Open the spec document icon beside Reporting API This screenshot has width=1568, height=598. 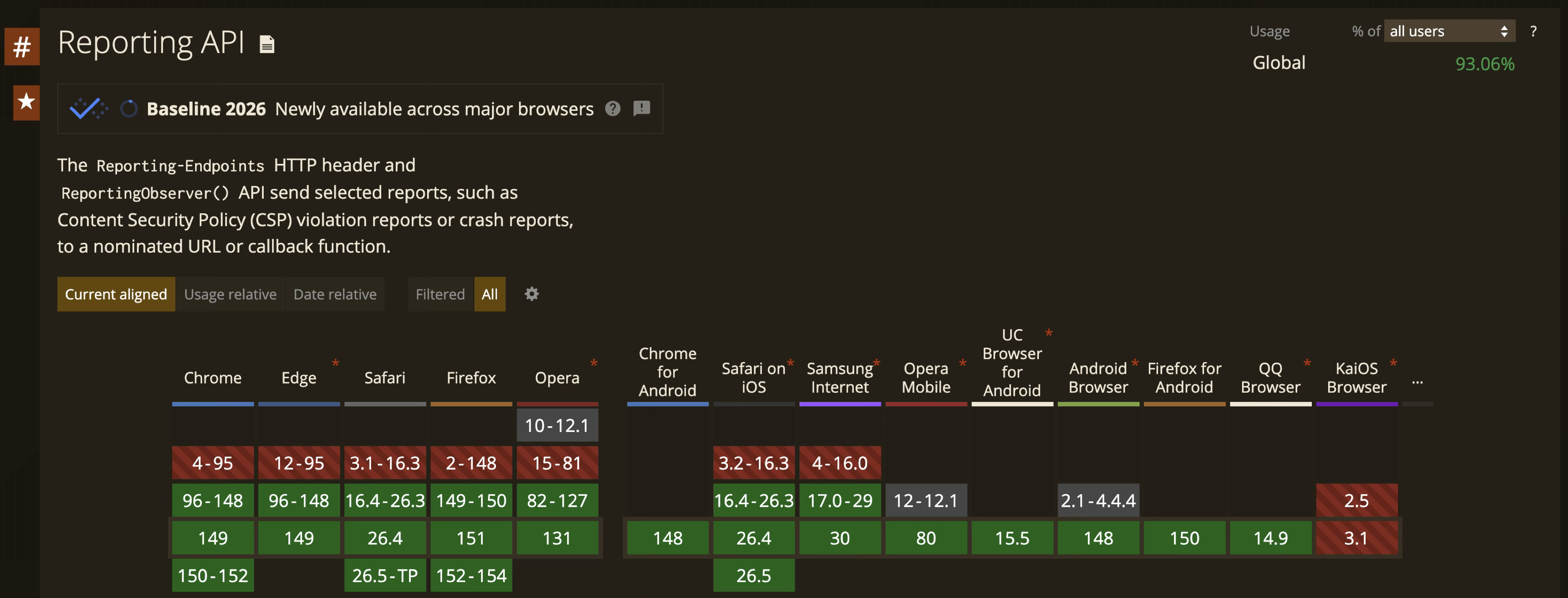(x=267, y=44)
